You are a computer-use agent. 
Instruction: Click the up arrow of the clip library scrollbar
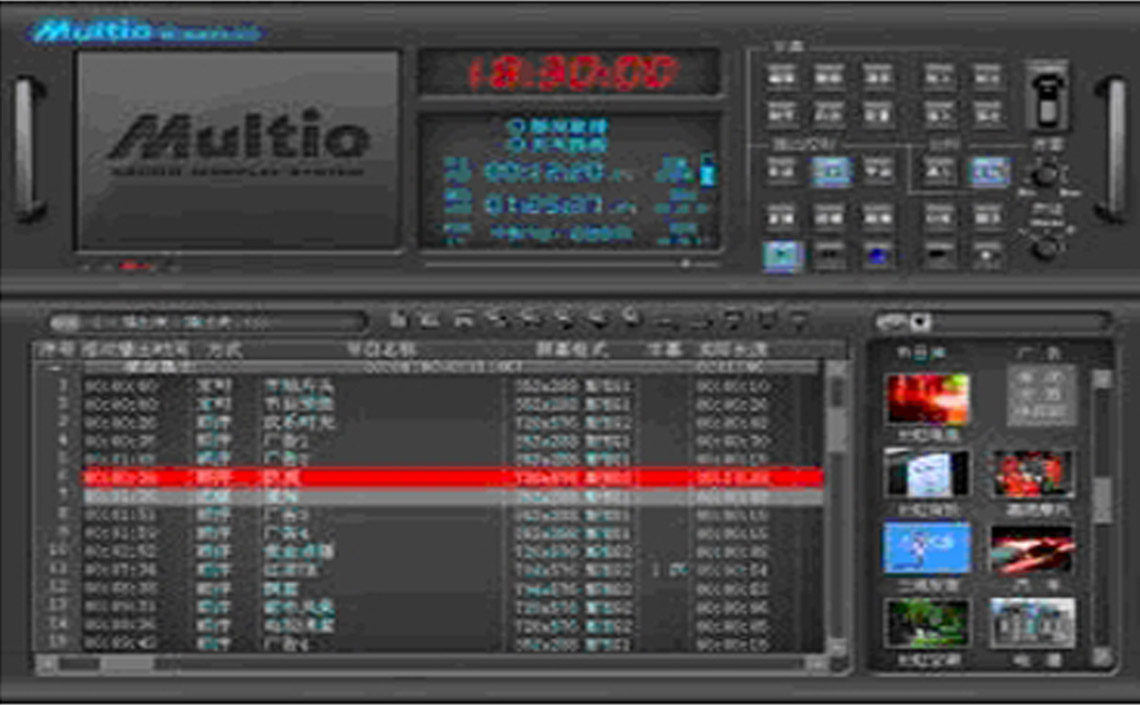click(1102, 377)
